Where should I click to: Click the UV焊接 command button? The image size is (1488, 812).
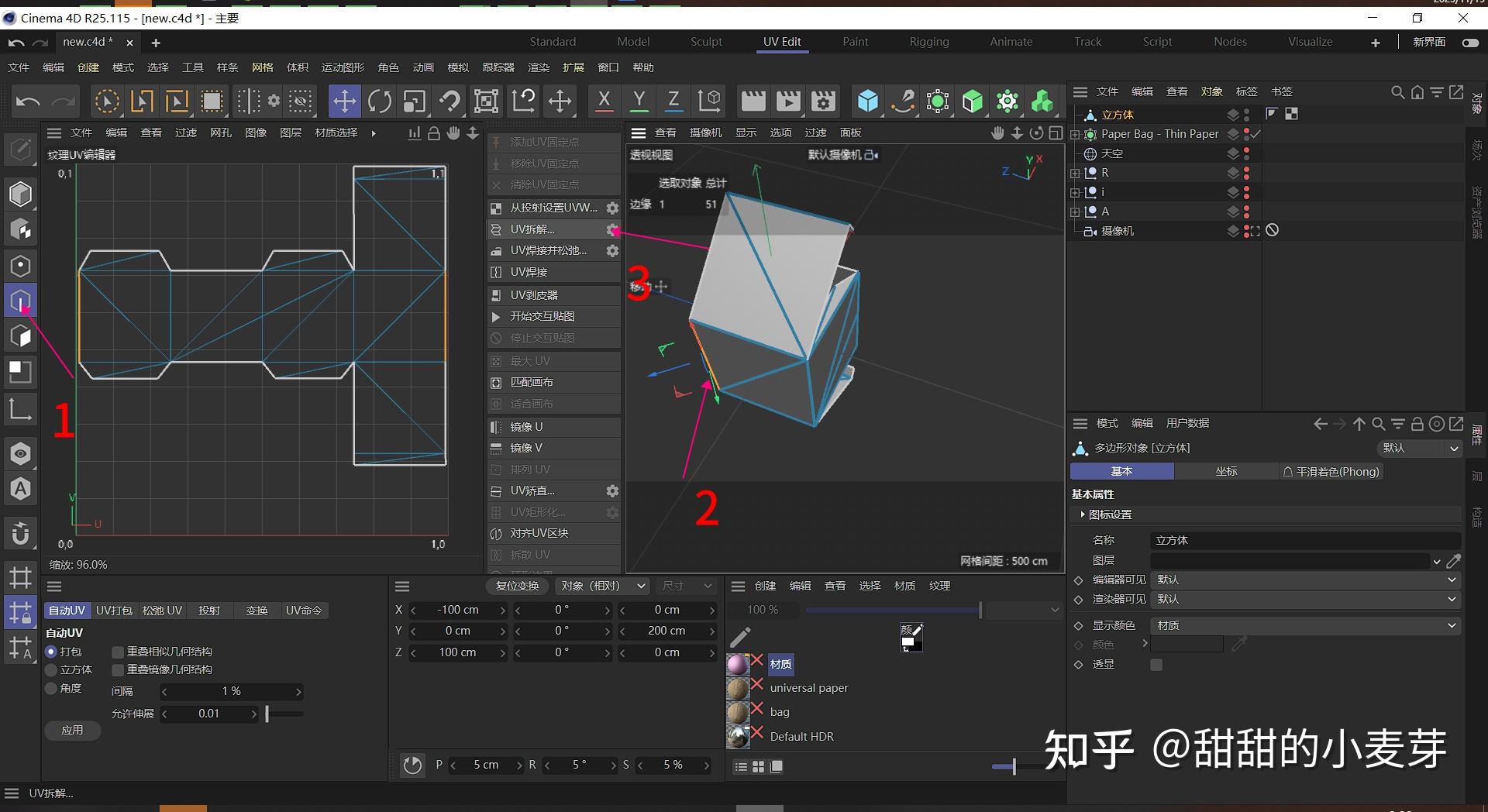542,272
